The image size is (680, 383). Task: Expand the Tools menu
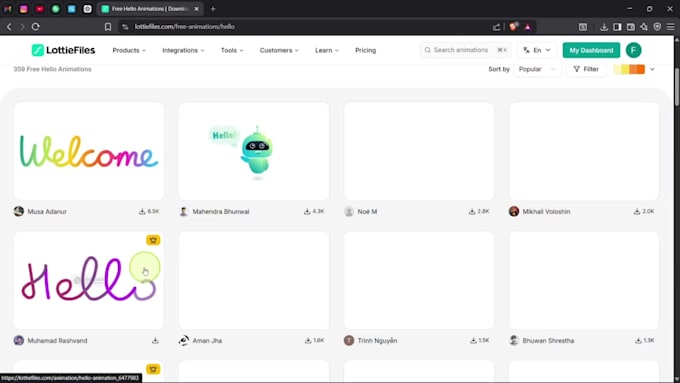click(232, 50)
